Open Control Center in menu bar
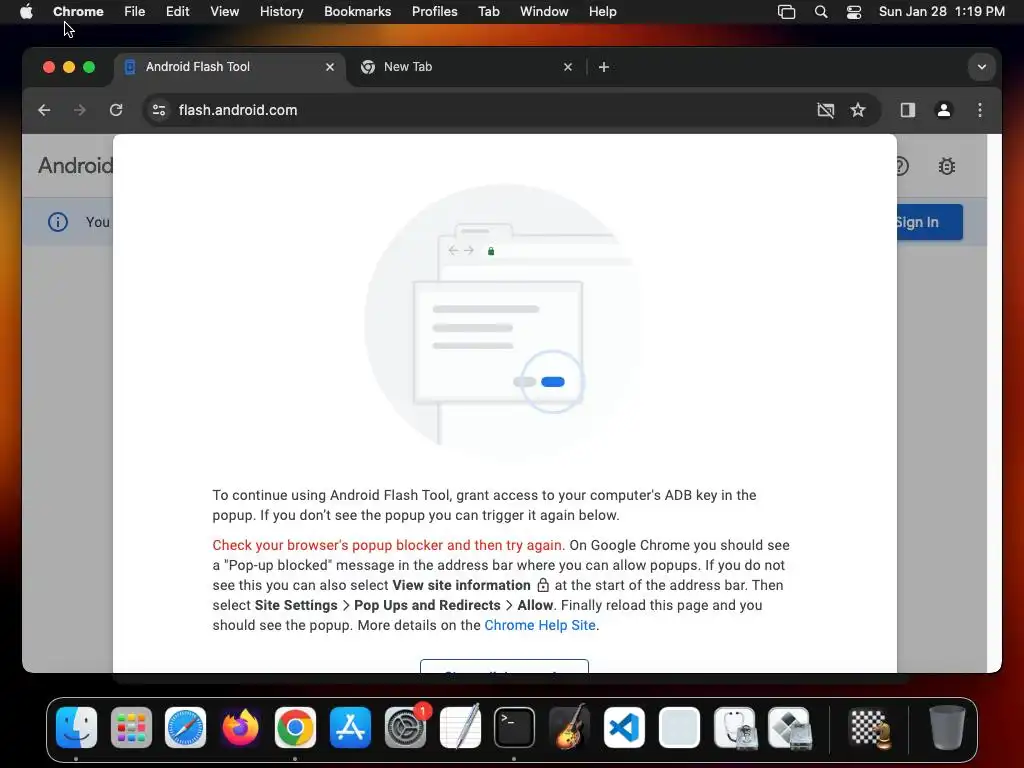Image resolution: width=1024 pixels, height=768 pixels. (x=854, y=12)
